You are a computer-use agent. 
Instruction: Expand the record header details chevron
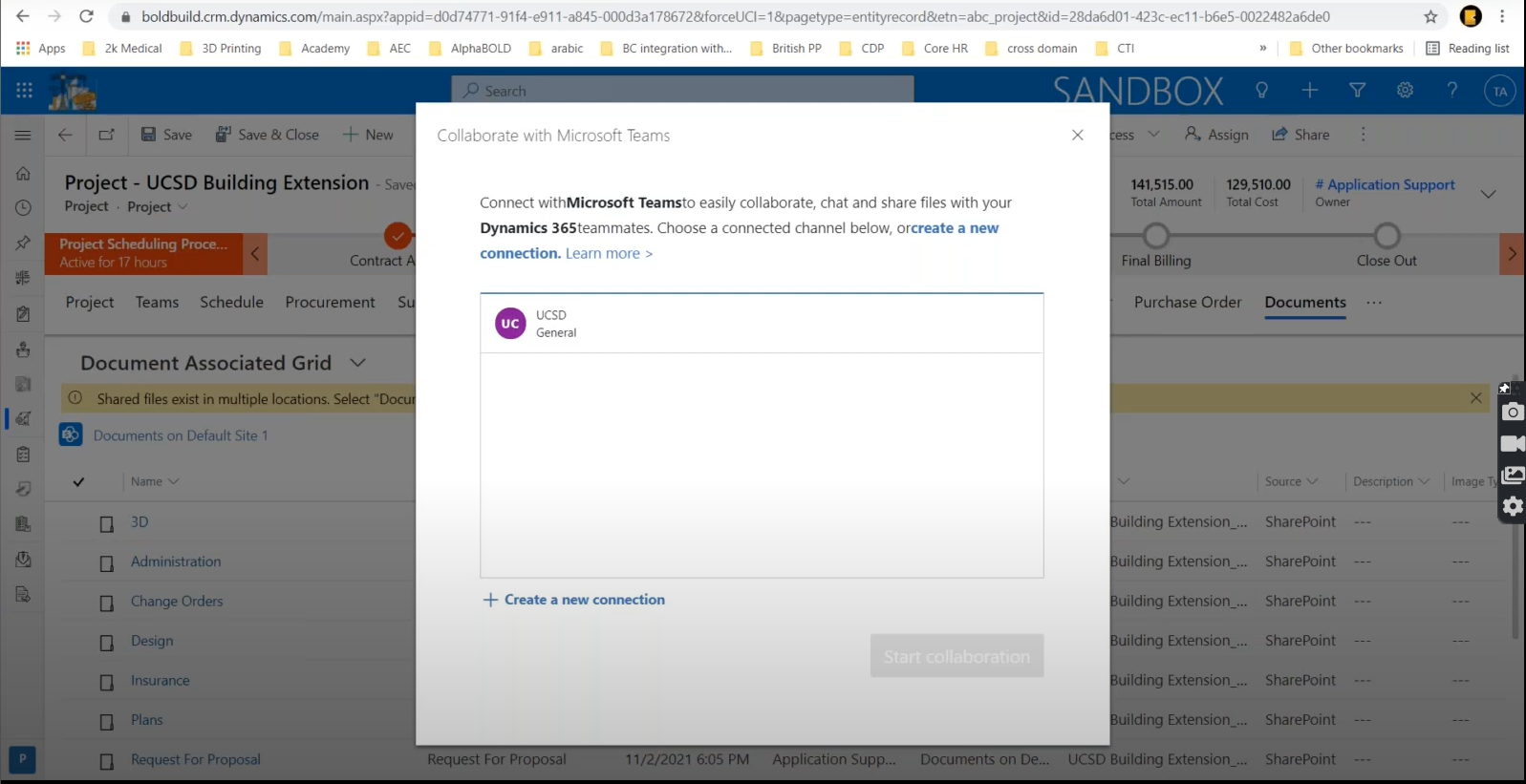pyautogui.click(x=1488, y=194)
